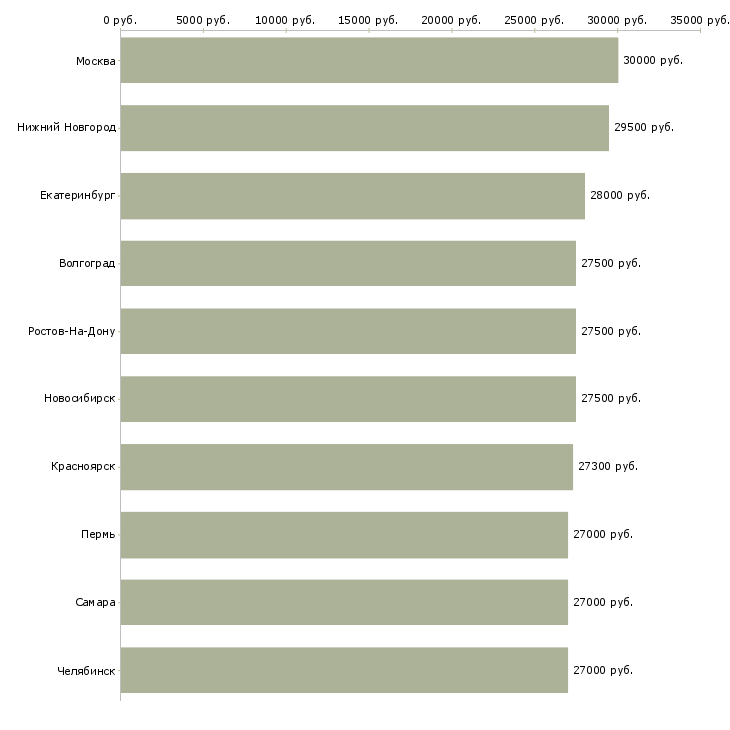Select the 0 руб. axis tick label
Image resolution: width=730 pixels, height=730 pixels.
coord(120,20)
